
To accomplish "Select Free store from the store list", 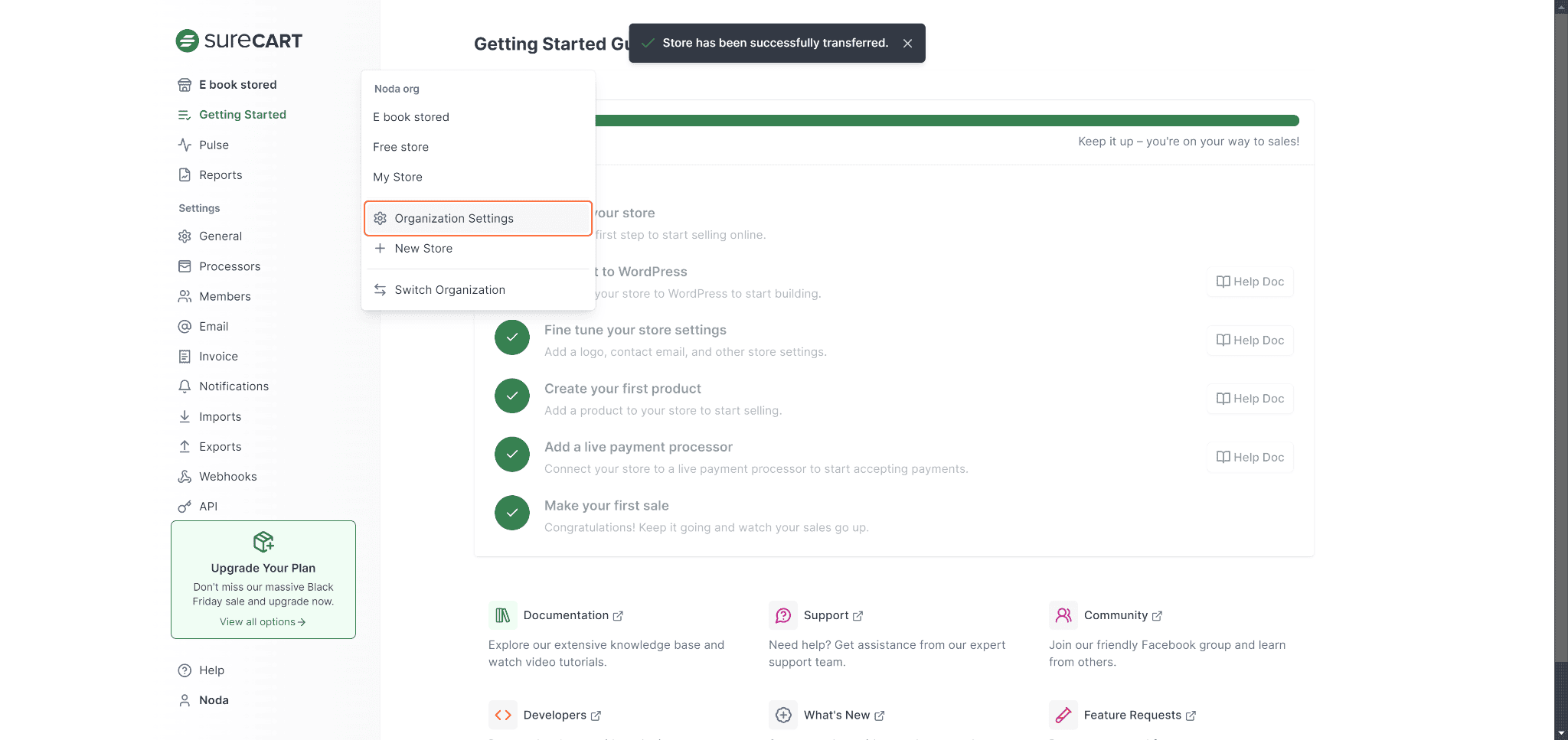I will [400, 147].
